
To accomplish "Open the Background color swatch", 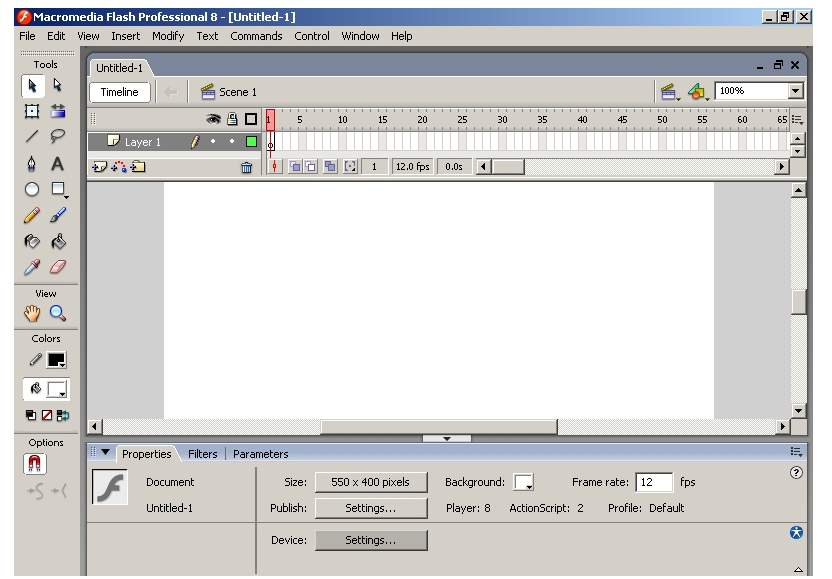I will (x=523, y=482).
